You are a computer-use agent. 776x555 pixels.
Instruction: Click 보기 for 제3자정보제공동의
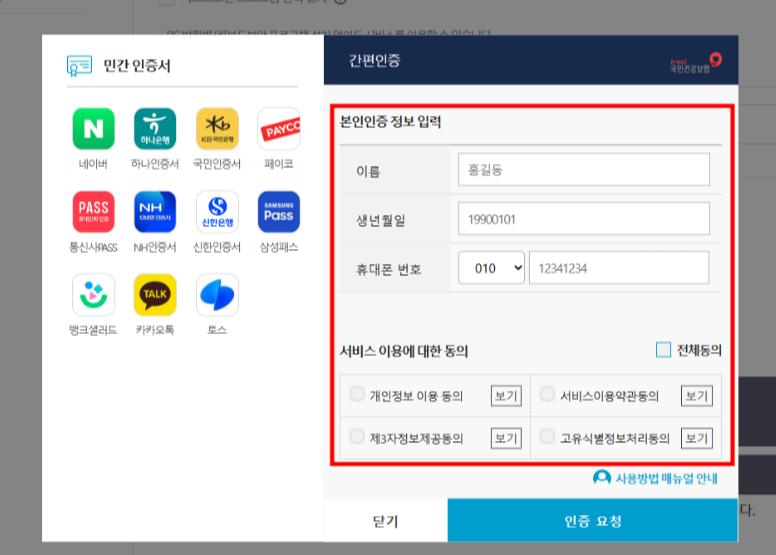tap(506, 438)
